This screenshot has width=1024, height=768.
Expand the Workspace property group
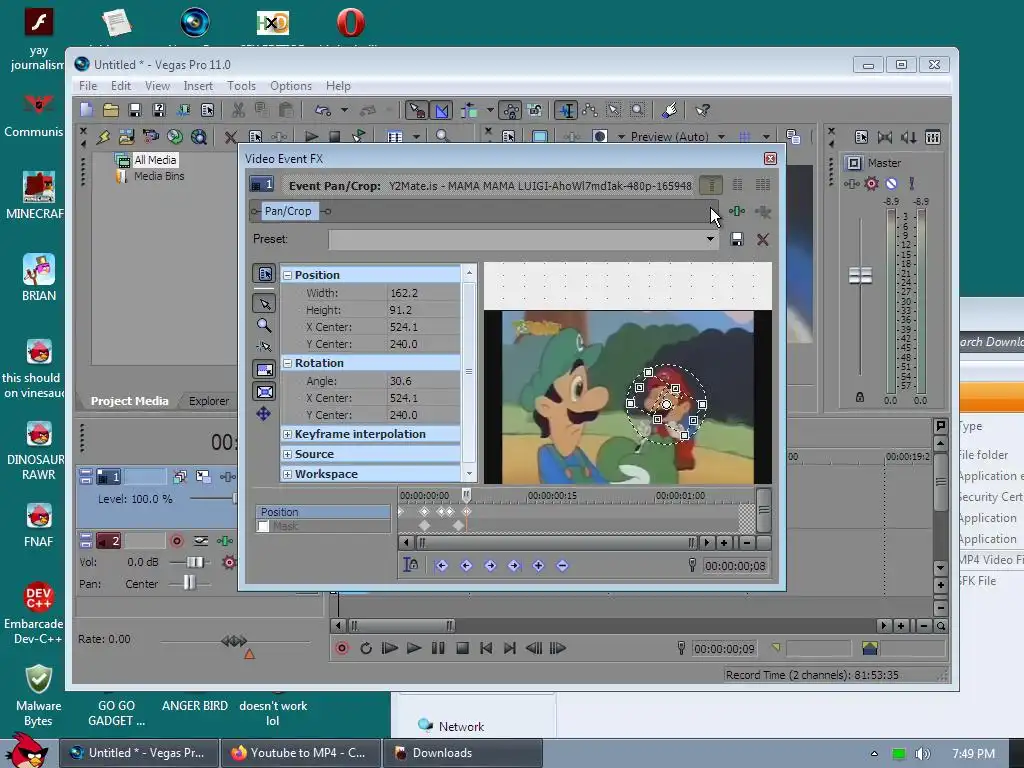(x=287, y=474)
